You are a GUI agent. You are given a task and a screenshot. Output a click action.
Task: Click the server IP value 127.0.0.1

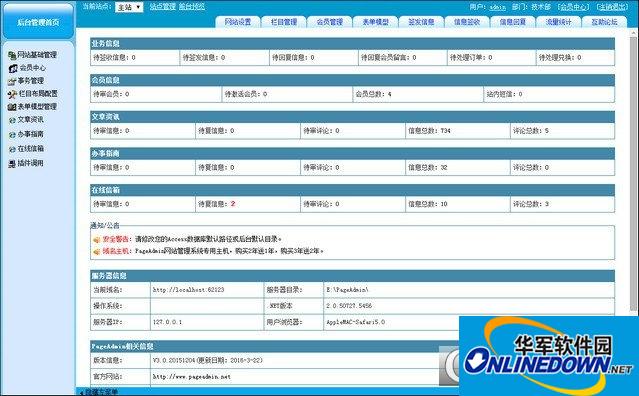point(167,322)
